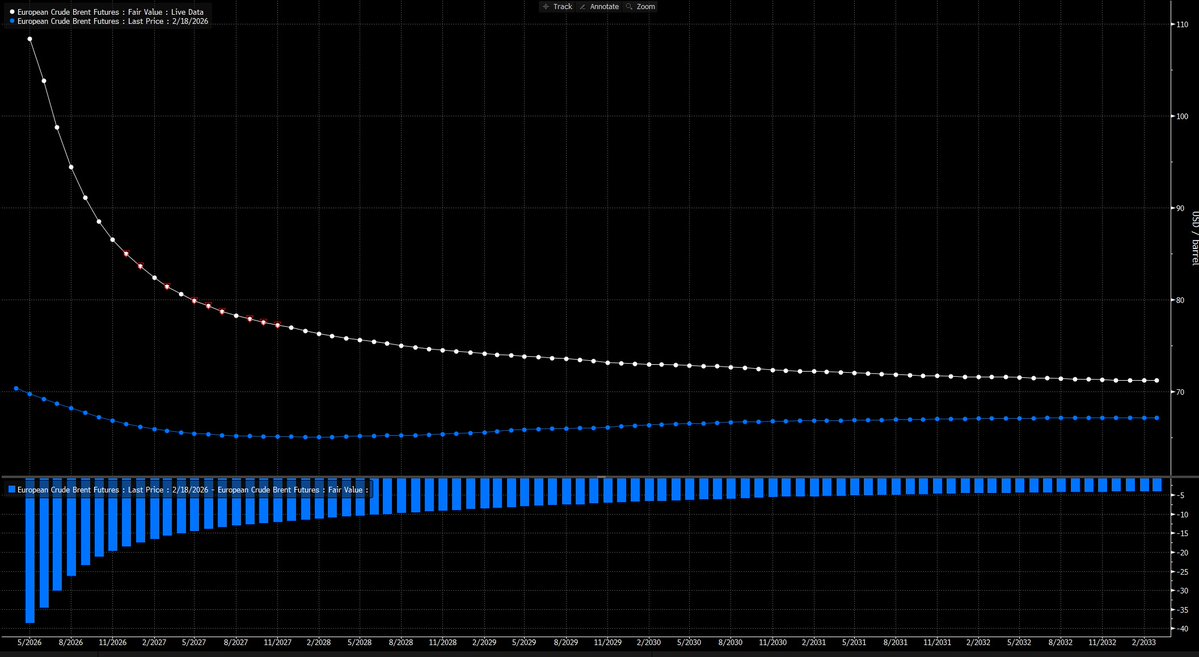Click the 11/2032 date label

(x=1102, y=644)
